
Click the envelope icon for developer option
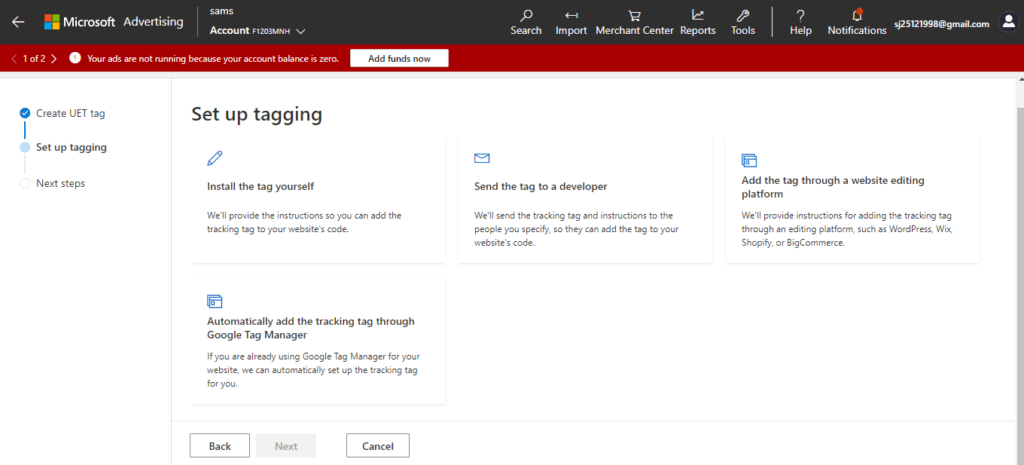(x=482, y=158)
